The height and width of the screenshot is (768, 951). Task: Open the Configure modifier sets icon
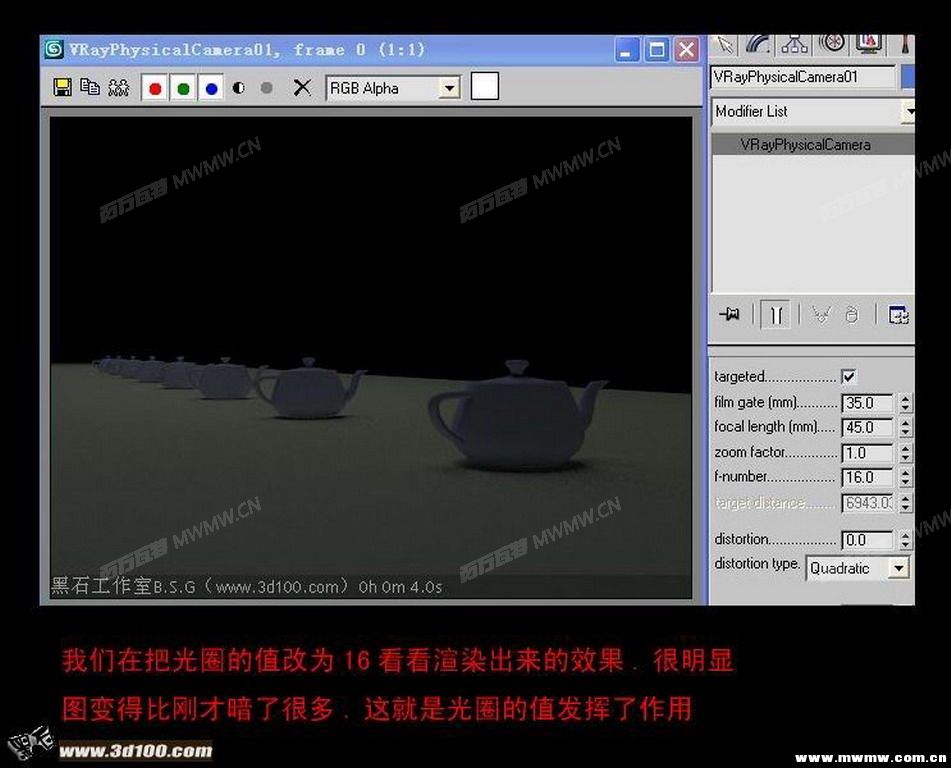pos(898,314)
